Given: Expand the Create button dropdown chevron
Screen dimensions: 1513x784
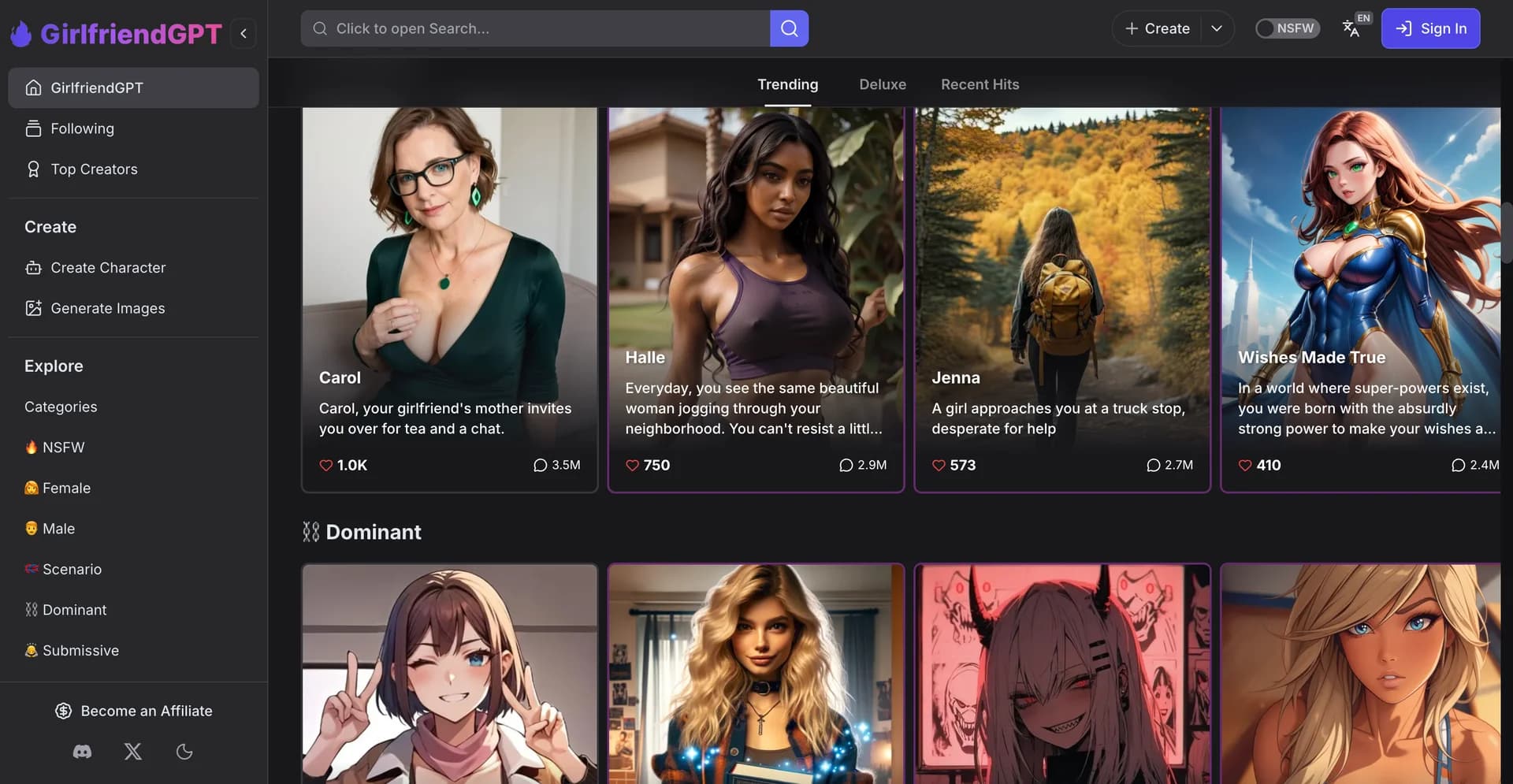Looking at the screenshot, I should [1216, 28].
